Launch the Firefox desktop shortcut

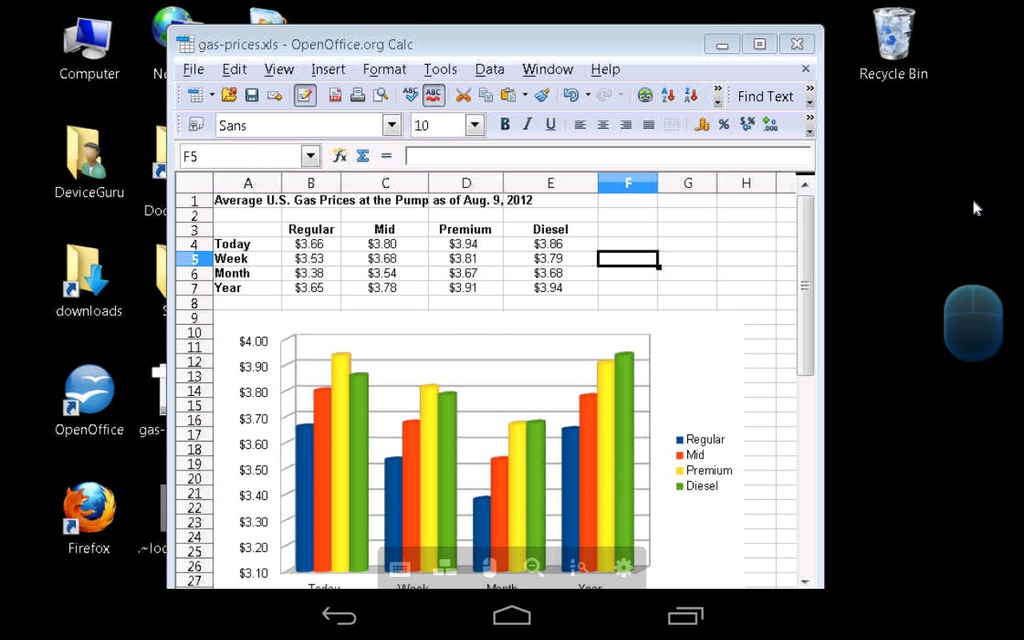click(89, 519)
